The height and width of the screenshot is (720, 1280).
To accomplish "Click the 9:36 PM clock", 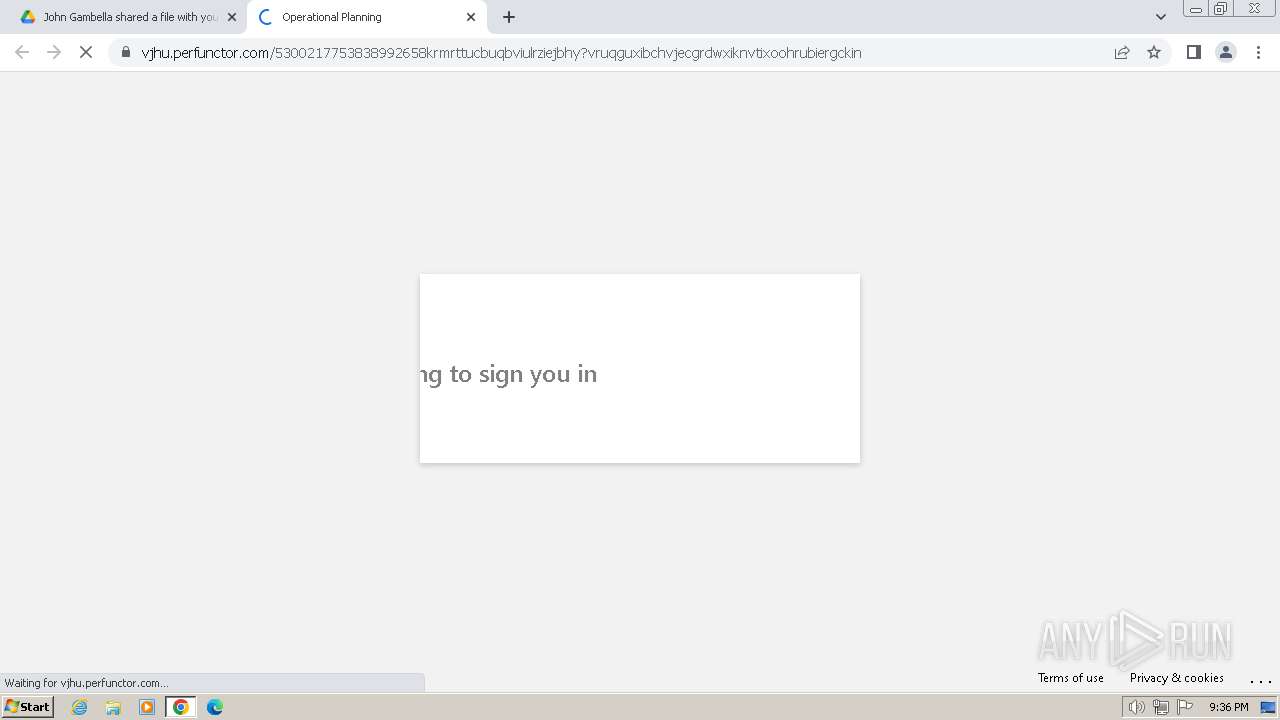I will (1228, 707).
